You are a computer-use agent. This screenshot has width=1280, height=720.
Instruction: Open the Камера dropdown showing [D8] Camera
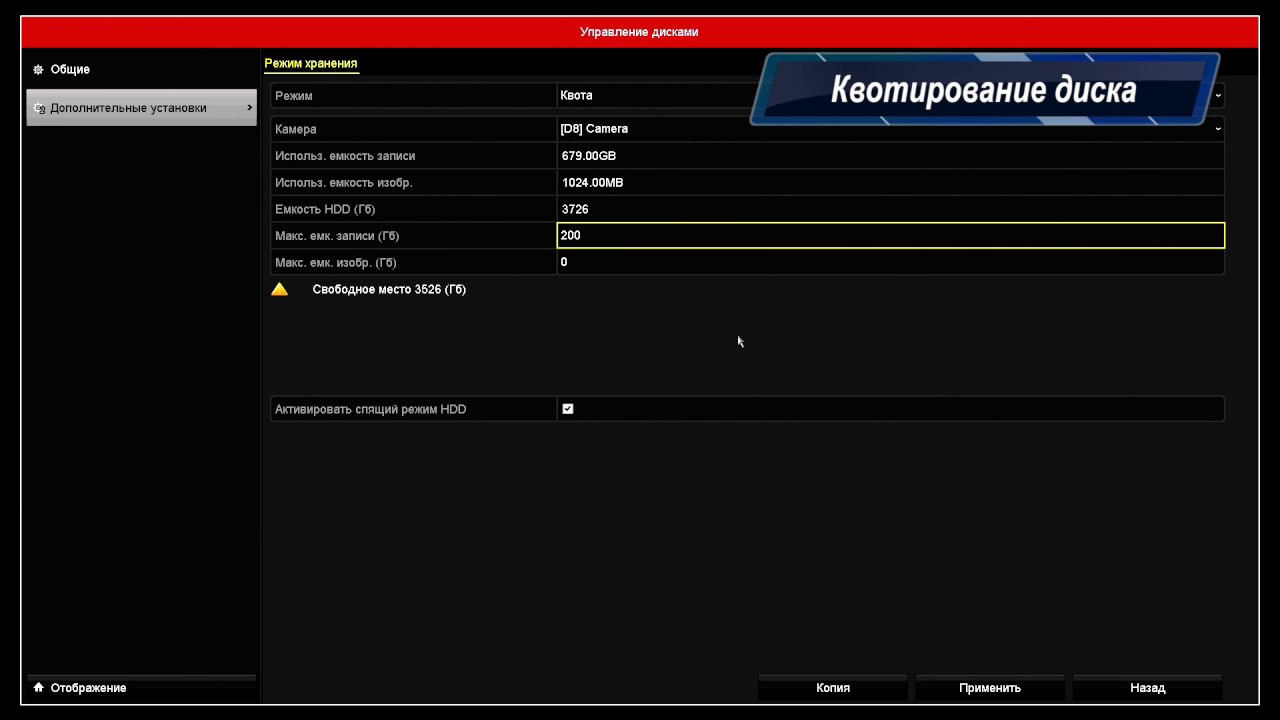(891, 129)
